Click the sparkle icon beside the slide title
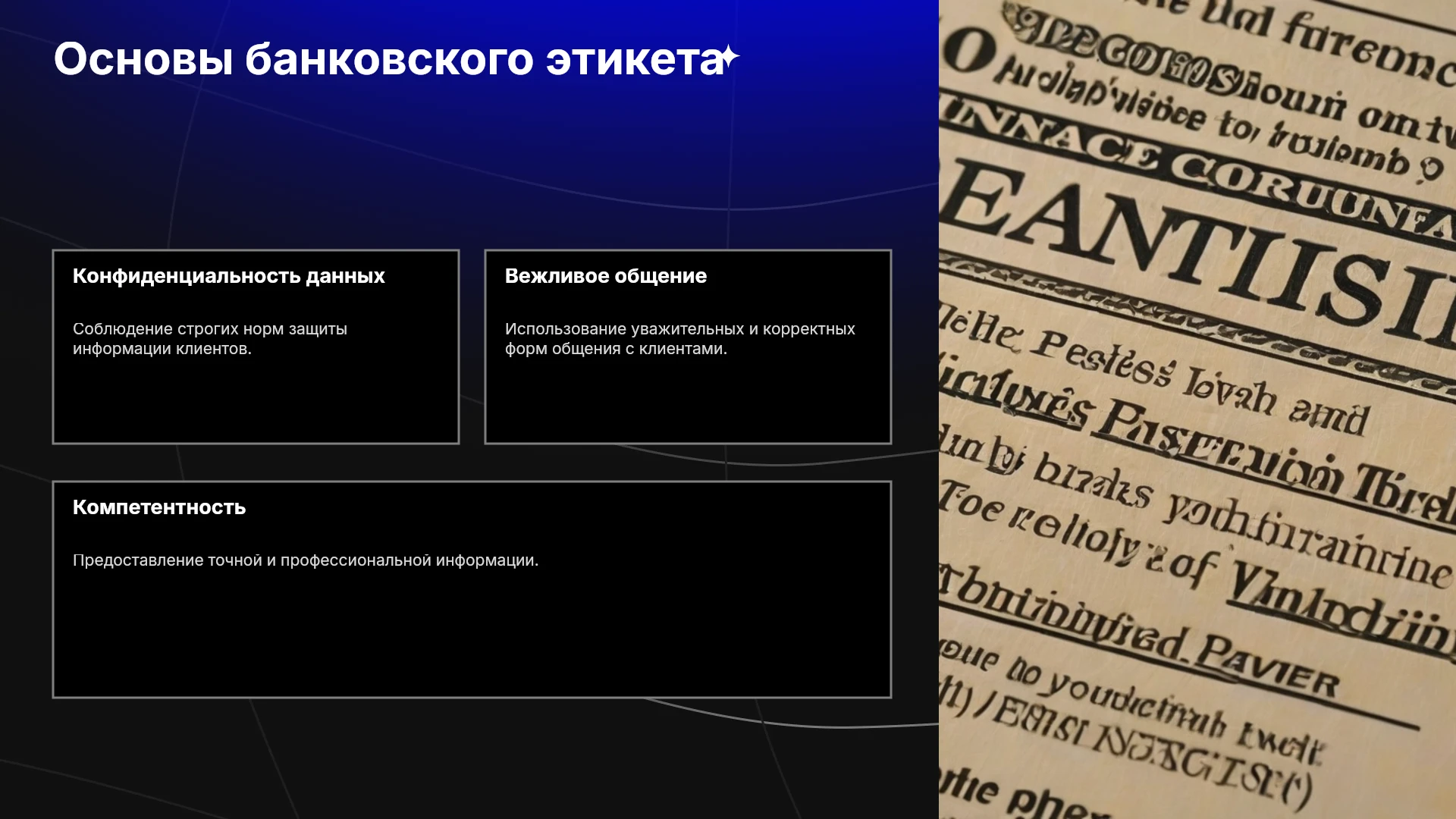Screen dimensions: 1456x819 coord(729,58)
